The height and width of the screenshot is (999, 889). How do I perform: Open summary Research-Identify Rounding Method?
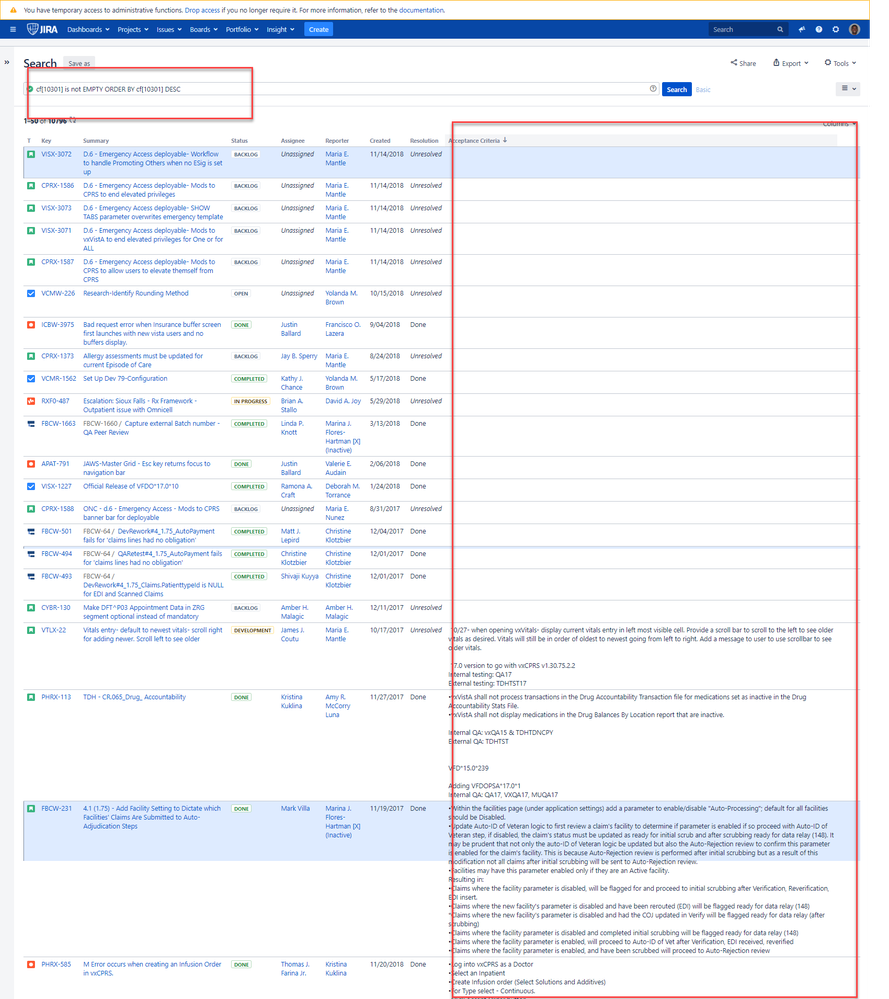(136, 294)
